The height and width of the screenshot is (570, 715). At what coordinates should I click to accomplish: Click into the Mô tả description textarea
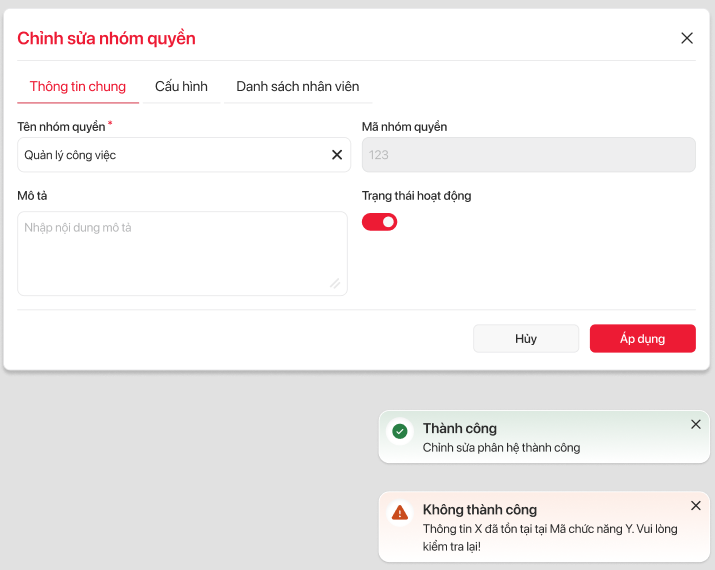click(x=180, y=254)
